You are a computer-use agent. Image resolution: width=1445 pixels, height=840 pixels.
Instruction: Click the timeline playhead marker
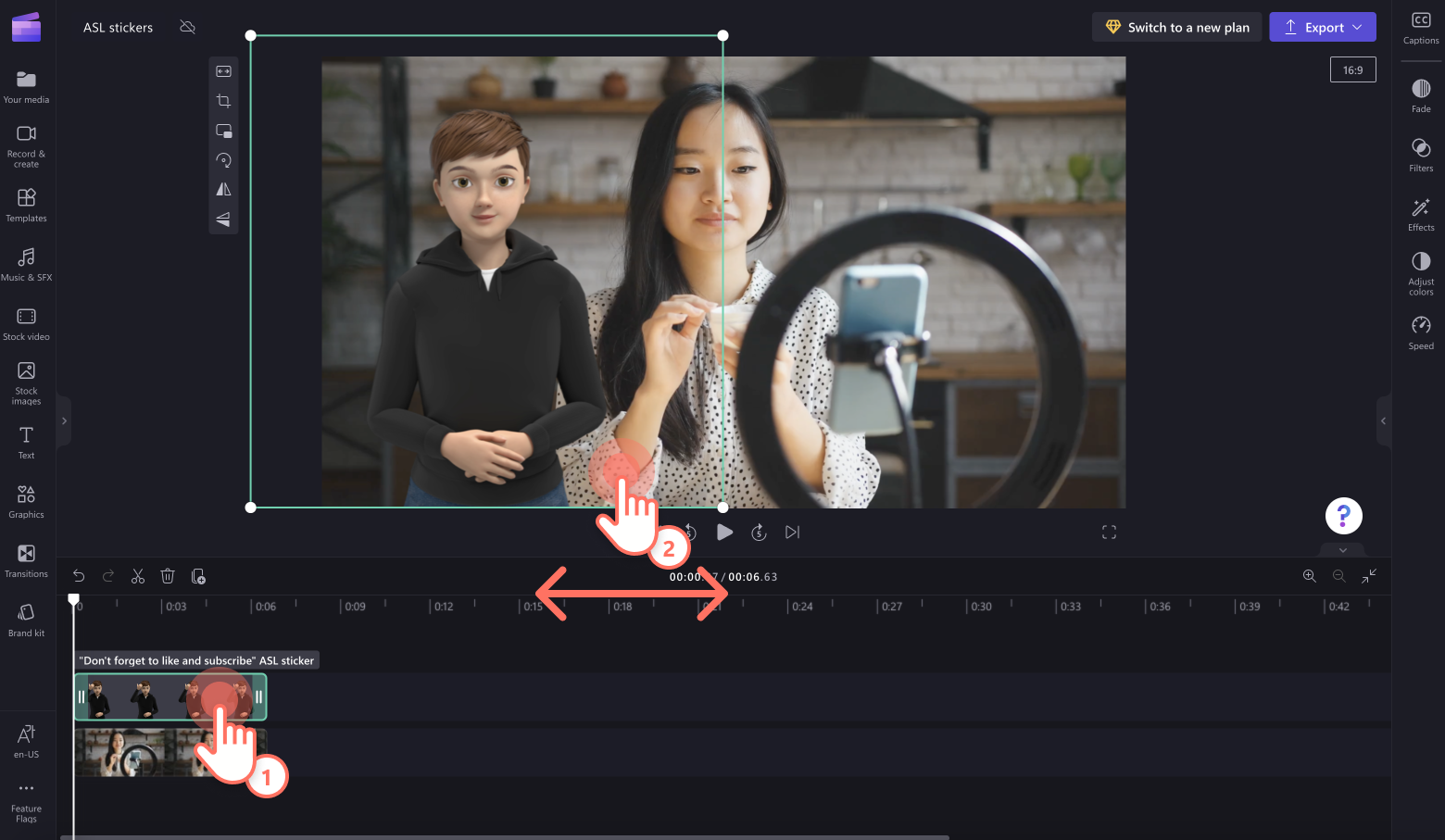tap(74, 599)
